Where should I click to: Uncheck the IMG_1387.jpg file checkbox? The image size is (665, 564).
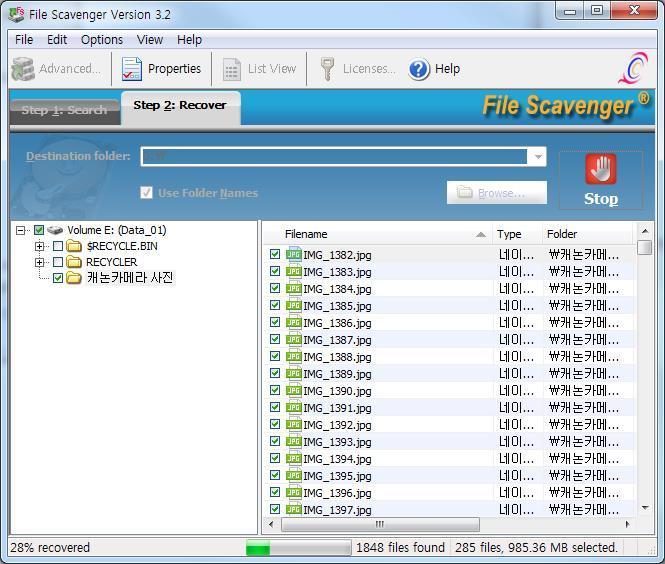coord(275,339)
